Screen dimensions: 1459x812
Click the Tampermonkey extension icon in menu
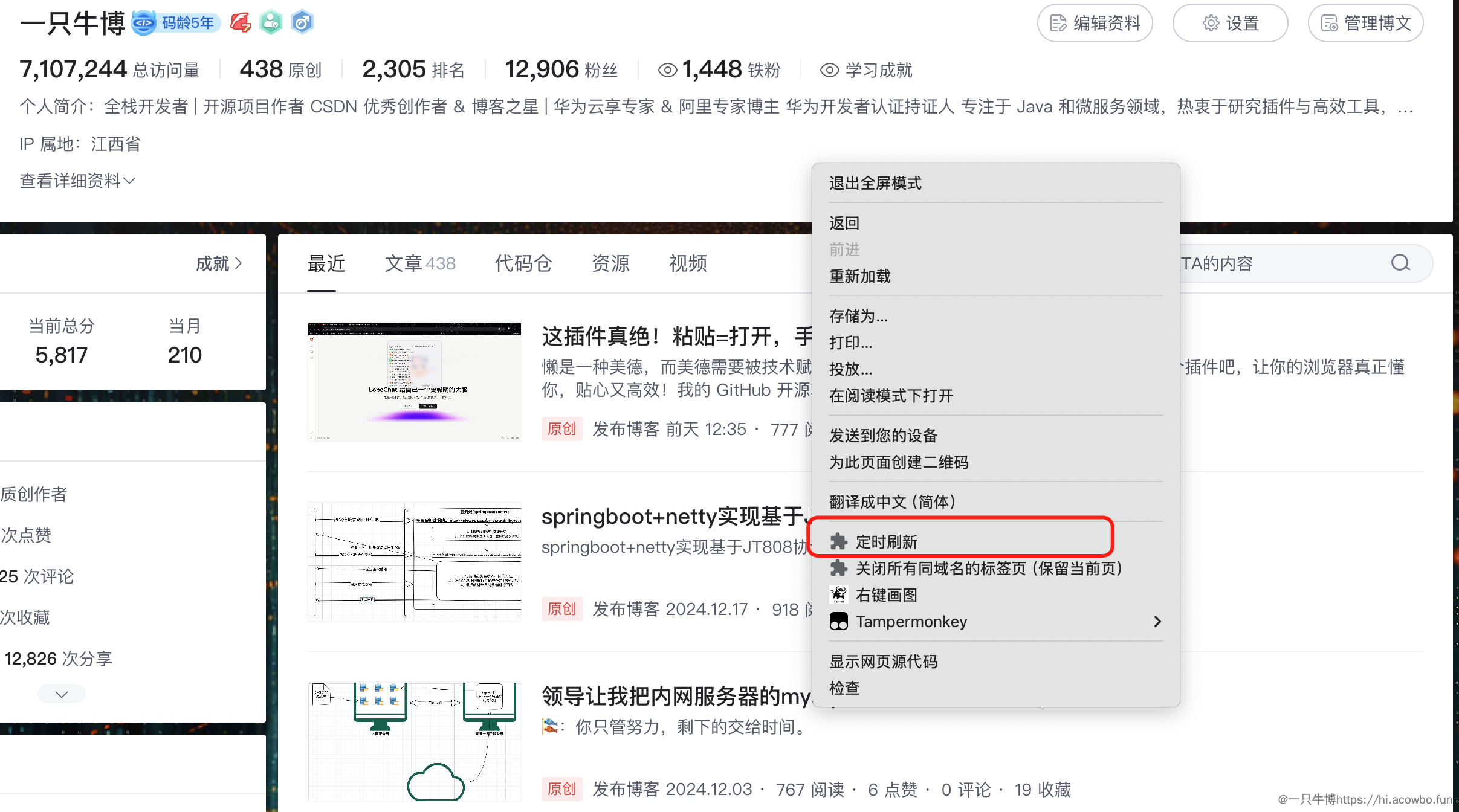839,622
